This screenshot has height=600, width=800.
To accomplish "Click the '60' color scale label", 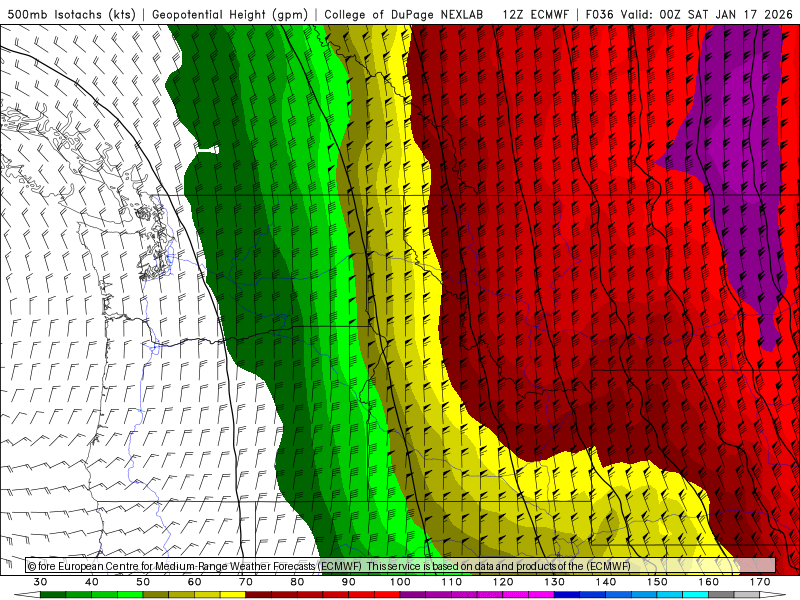I will point(194,582).
